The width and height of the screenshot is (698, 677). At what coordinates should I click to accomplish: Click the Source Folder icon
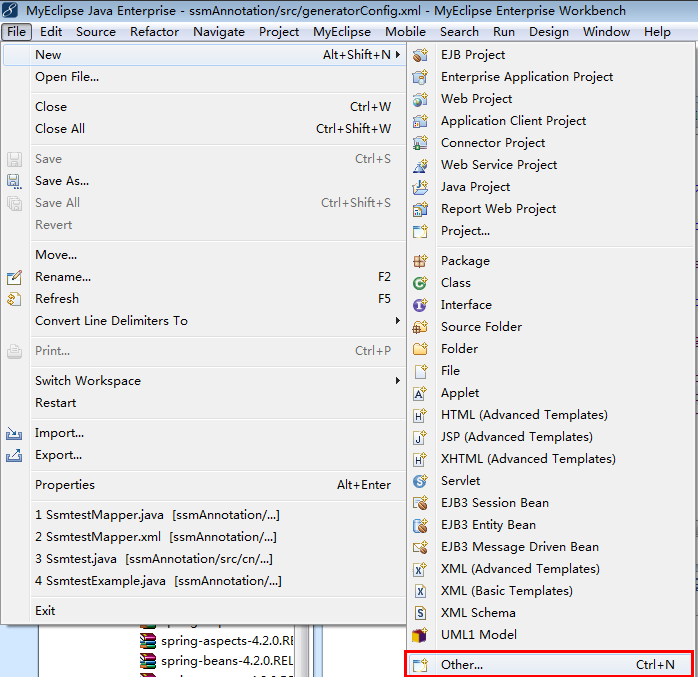420,327
